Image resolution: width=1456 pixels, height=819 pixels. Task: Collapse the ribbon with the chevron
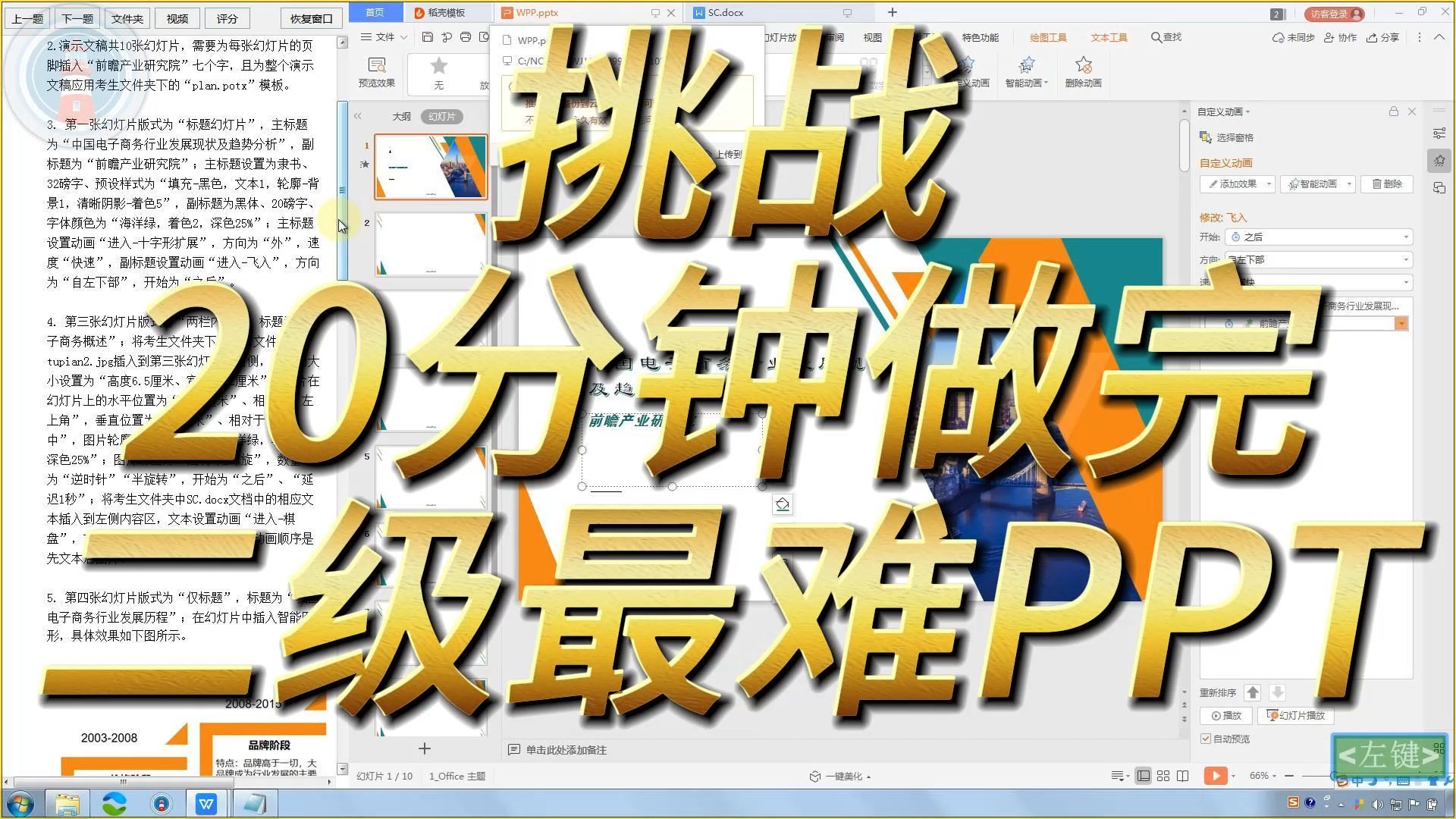click(x=1439, y=37)
